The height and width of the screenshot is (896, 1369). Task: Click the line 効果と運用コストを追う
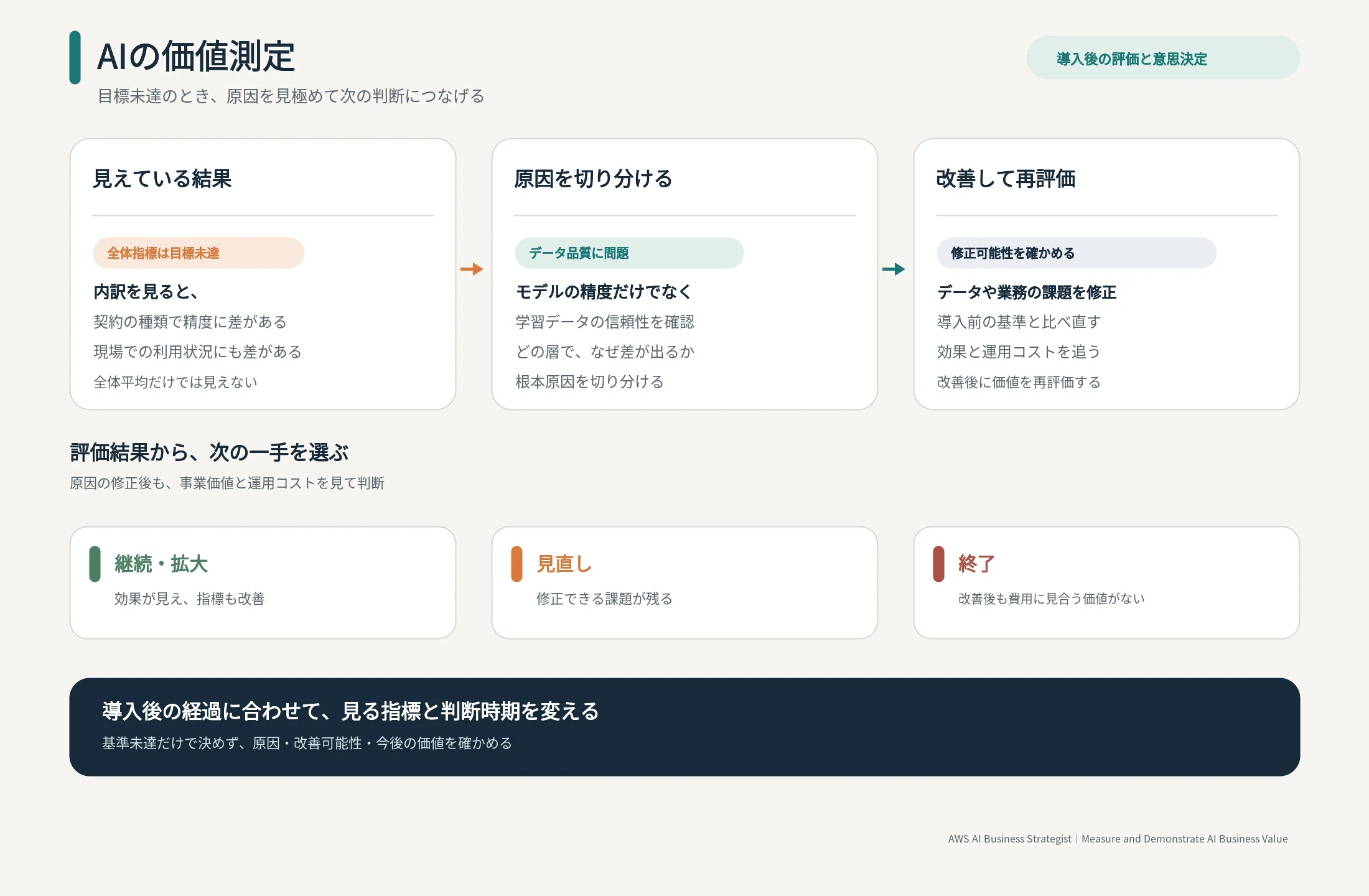click(x=1019, y=352)
